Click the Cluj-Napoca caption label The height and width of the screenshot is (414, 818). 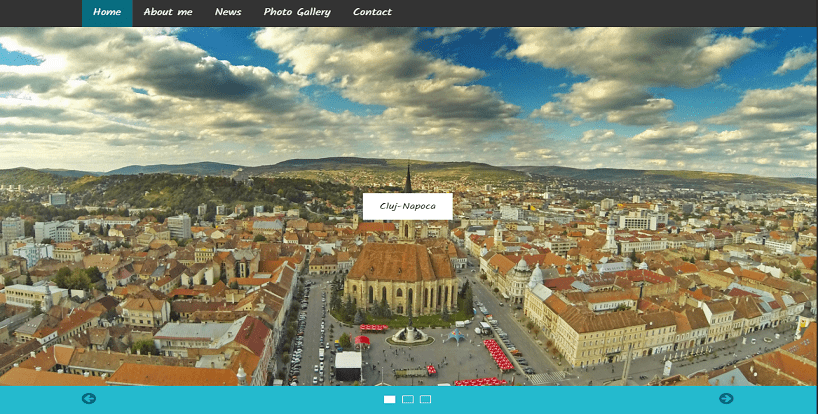coord(407,206)
